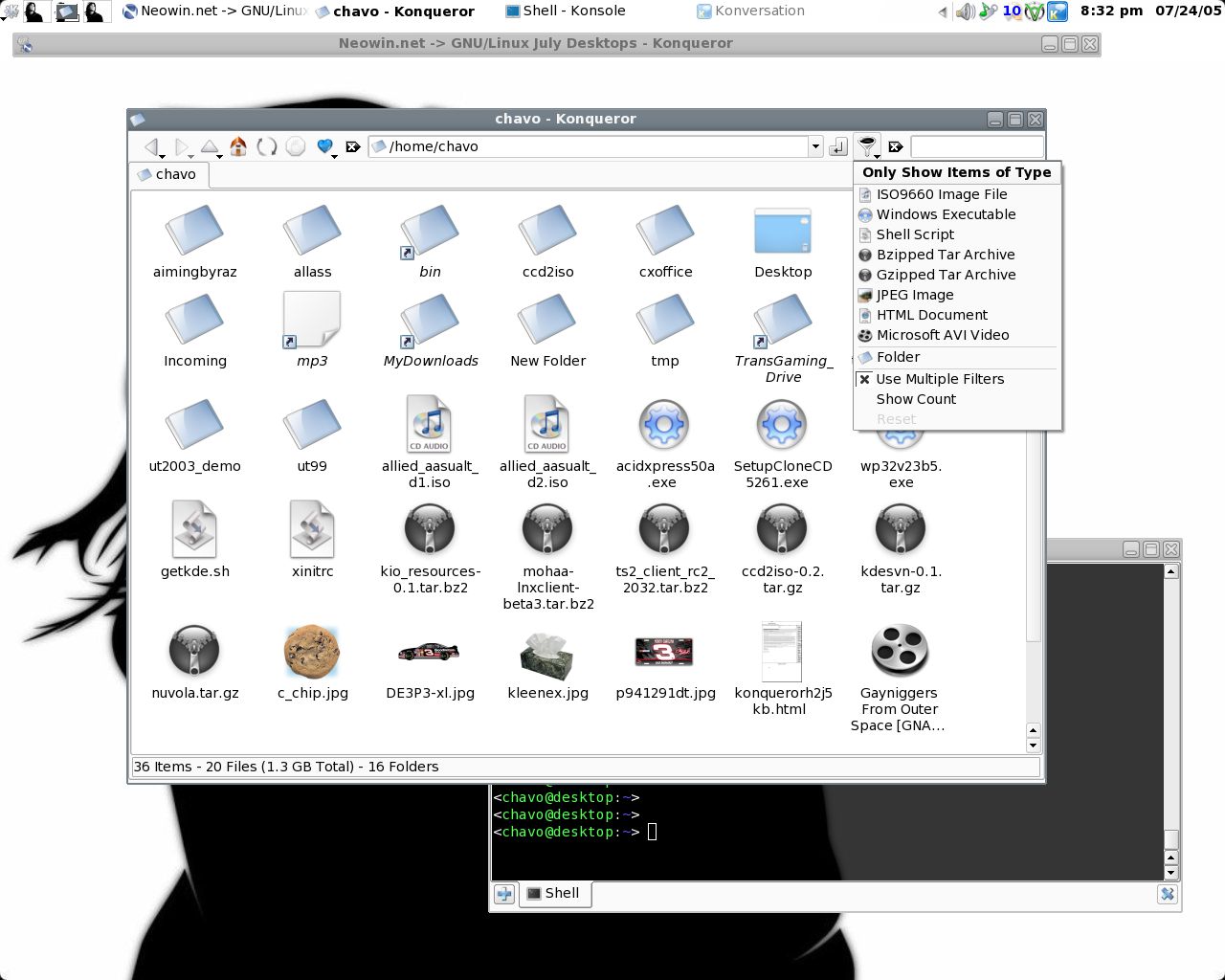1225x980 pixels.
Task: Click the Back arrow in Konqueror
Action: point(150,146)
